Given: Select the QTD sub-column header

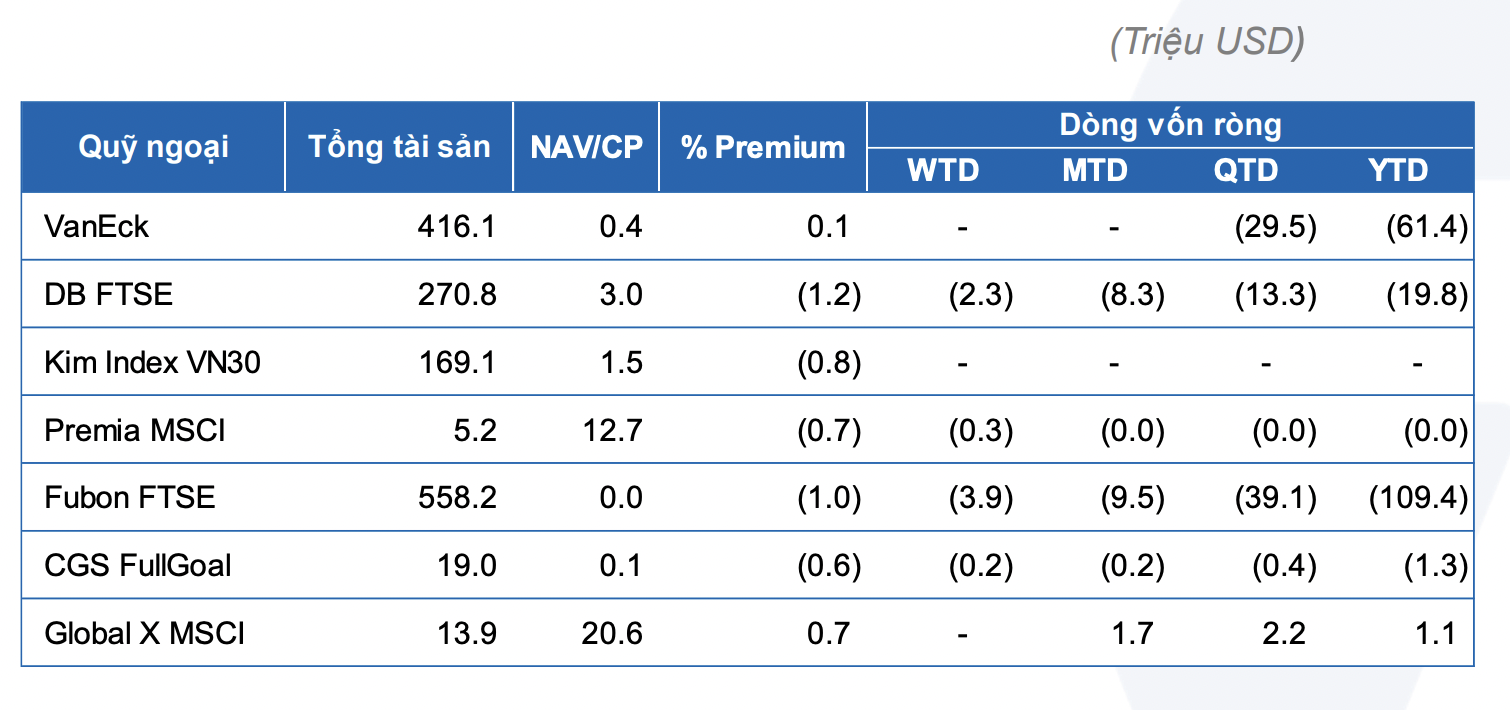Looking at the screenshot, I should click(1246, 171).
